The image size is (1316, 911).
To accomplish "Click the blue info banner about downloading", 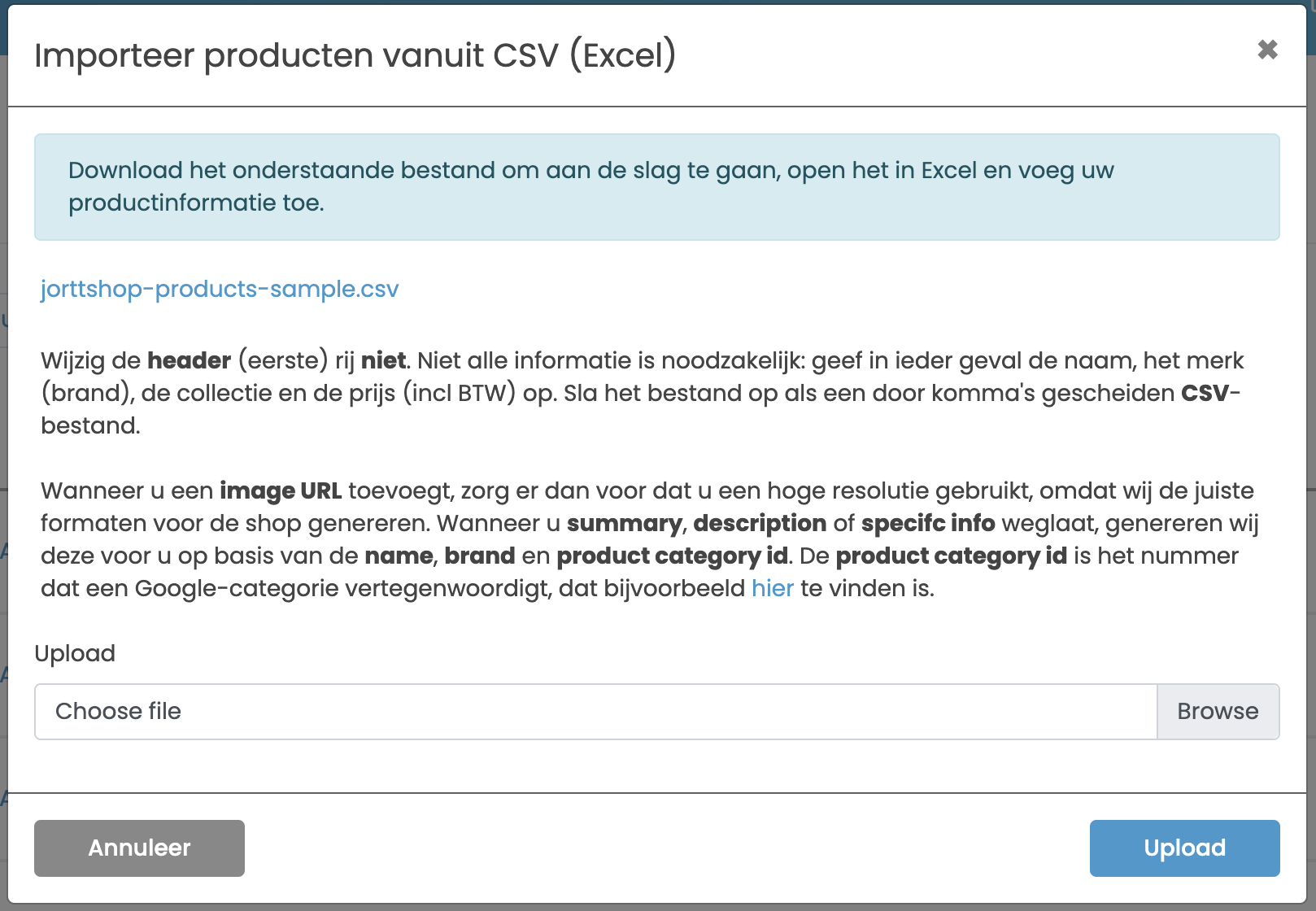I will [x=656, y=187].
